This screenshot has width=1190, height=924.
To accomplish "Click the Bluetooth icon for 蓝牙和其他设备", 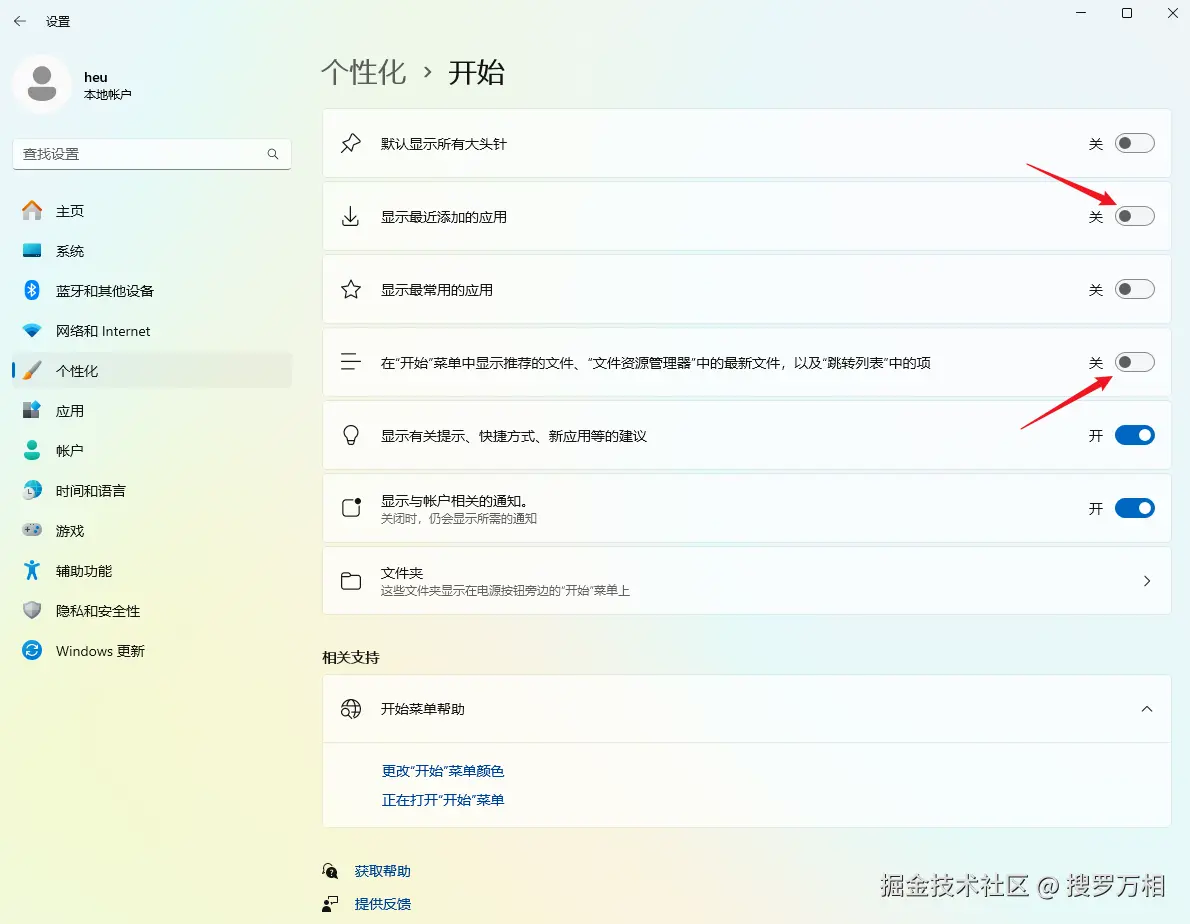I will point(32,291).
